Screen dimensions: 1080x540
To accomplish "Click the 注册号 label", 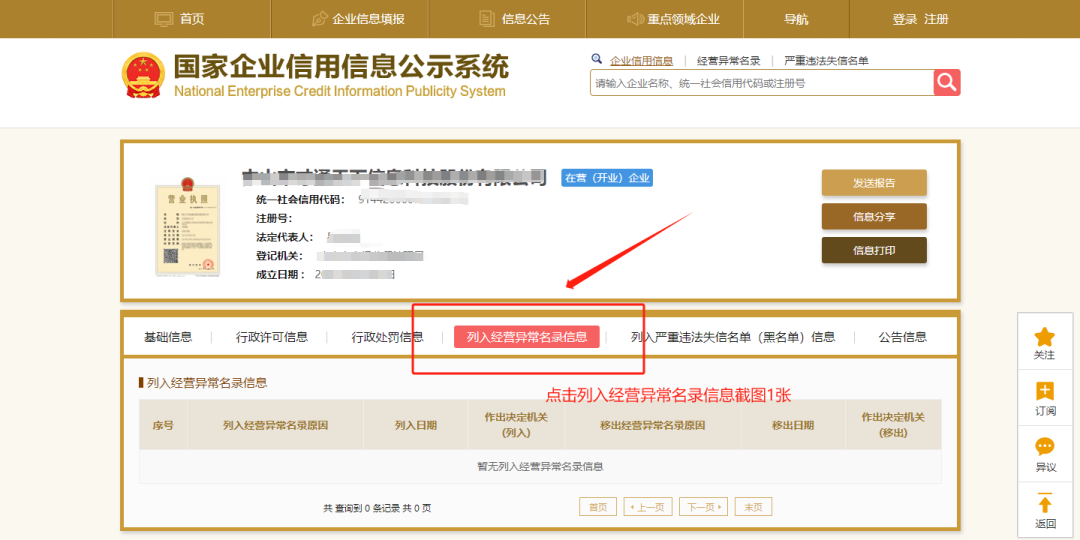I will tap(274, 218).
